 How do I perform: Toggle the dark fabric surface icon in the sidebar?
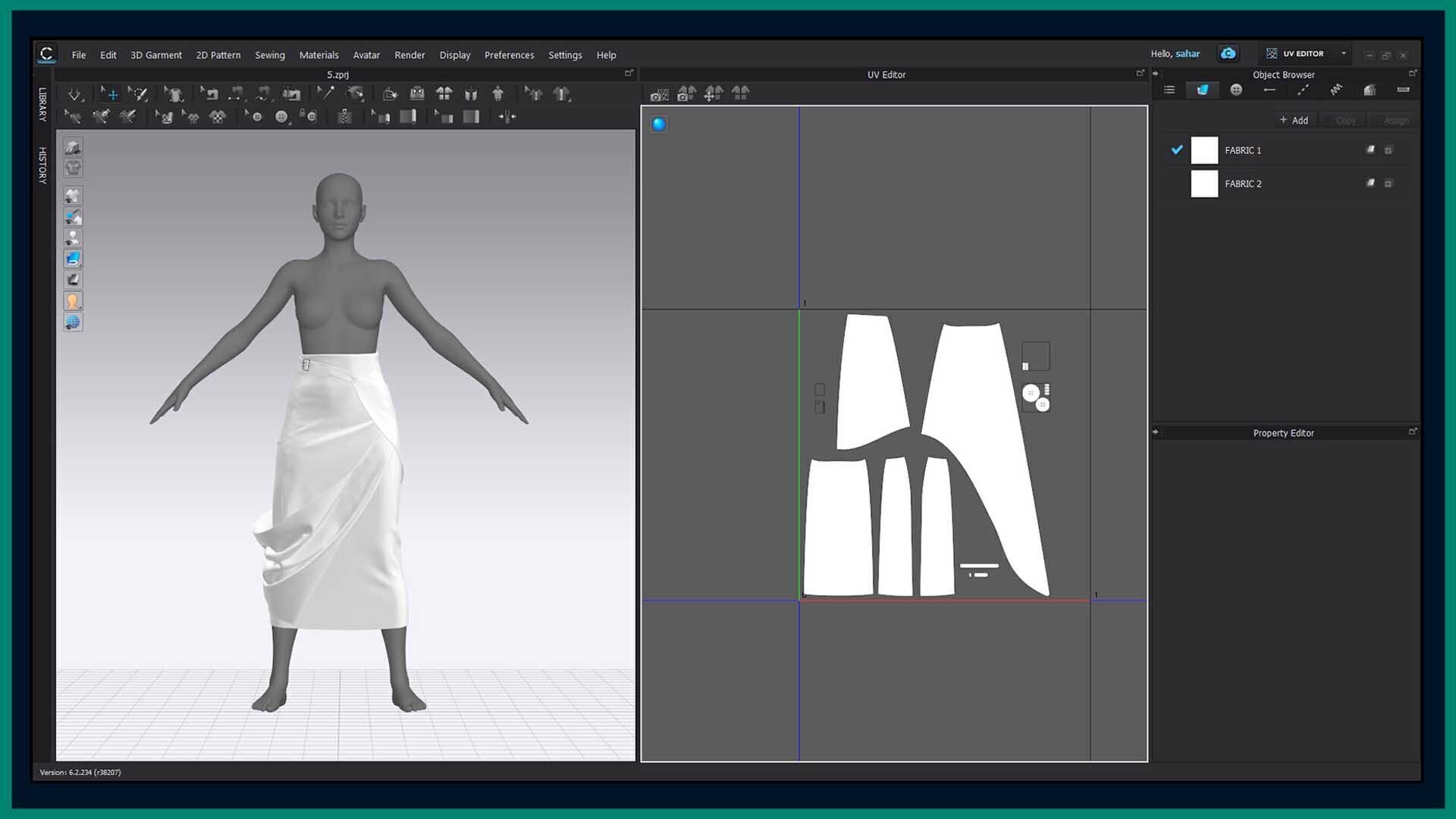point(73,280)
